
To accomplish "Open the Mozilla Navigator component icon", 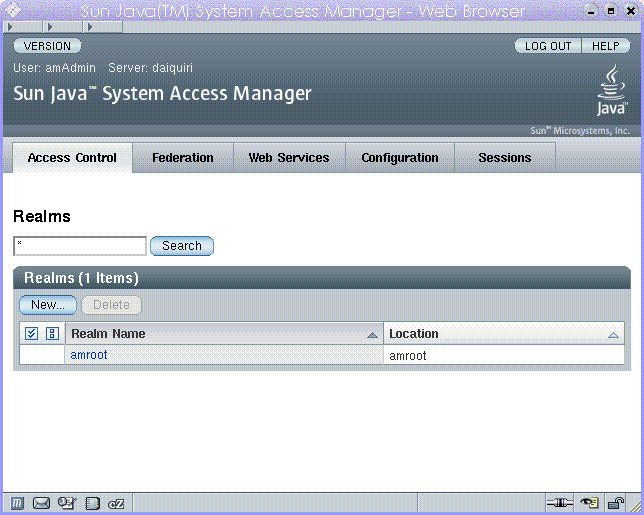I will click(17, 503).
